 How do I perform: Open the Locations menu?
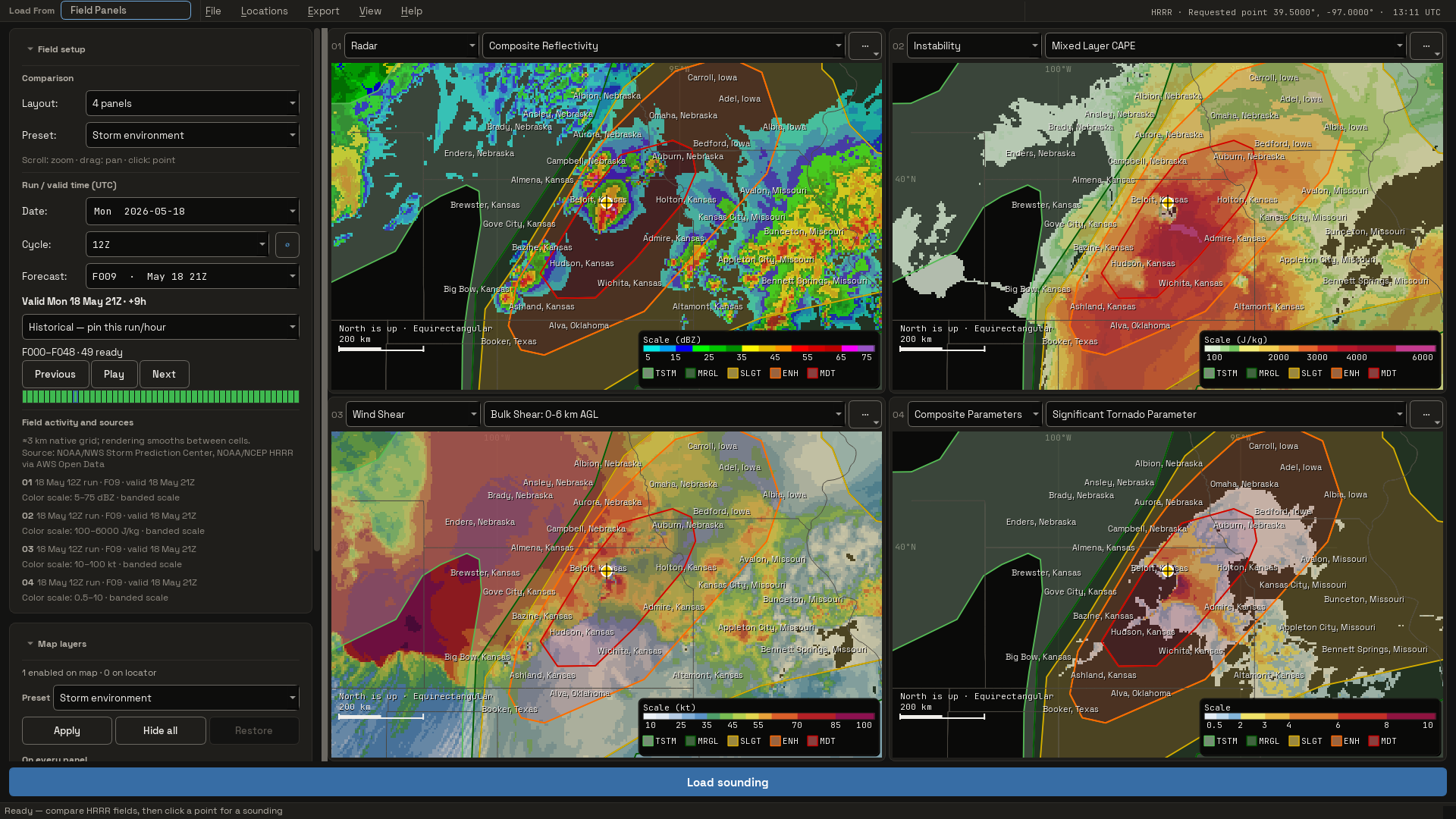(264, 11)
